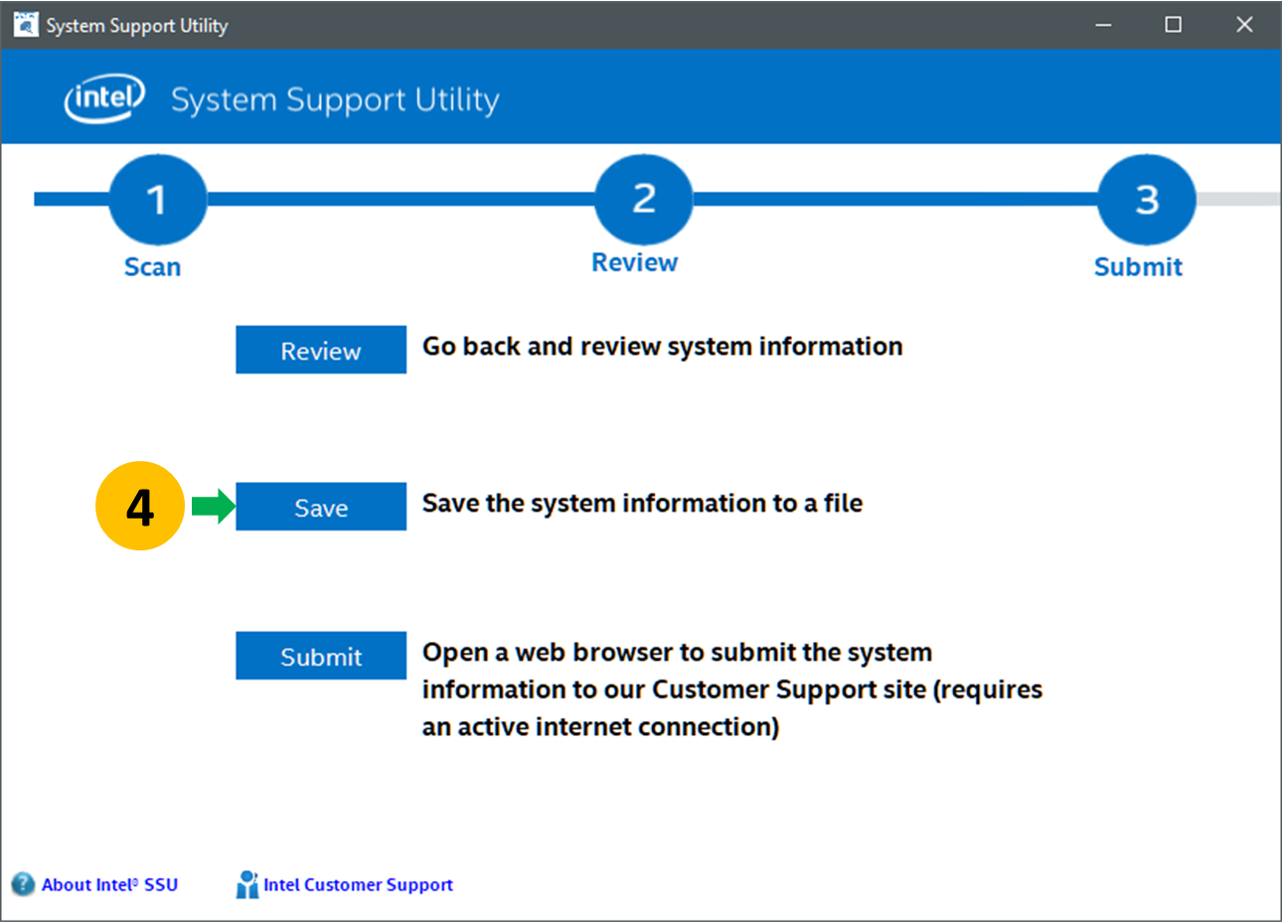Click the Review button

point(321,350)
